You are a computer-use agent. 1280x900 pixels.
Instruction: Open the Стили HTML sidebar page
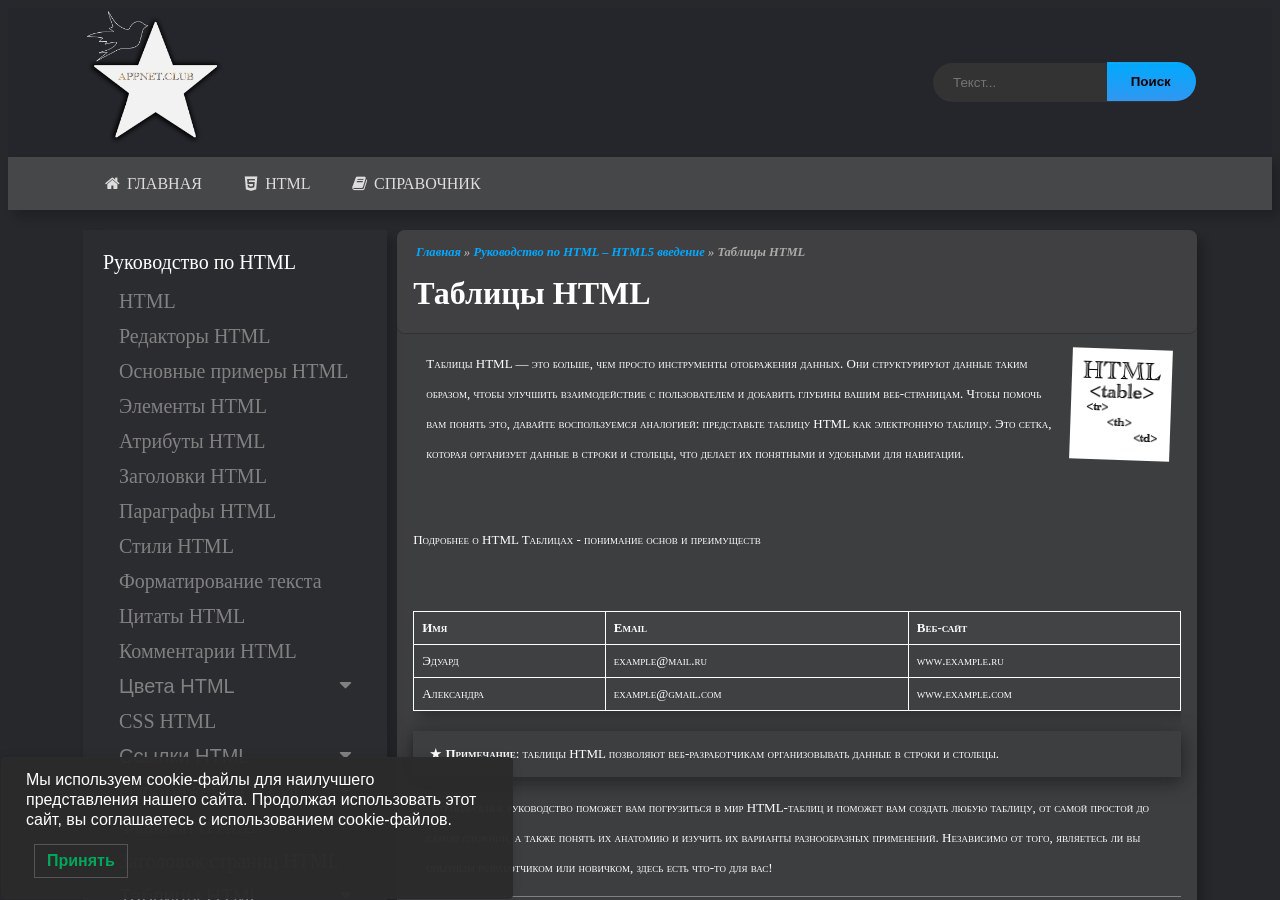click(x=176, y=546)
